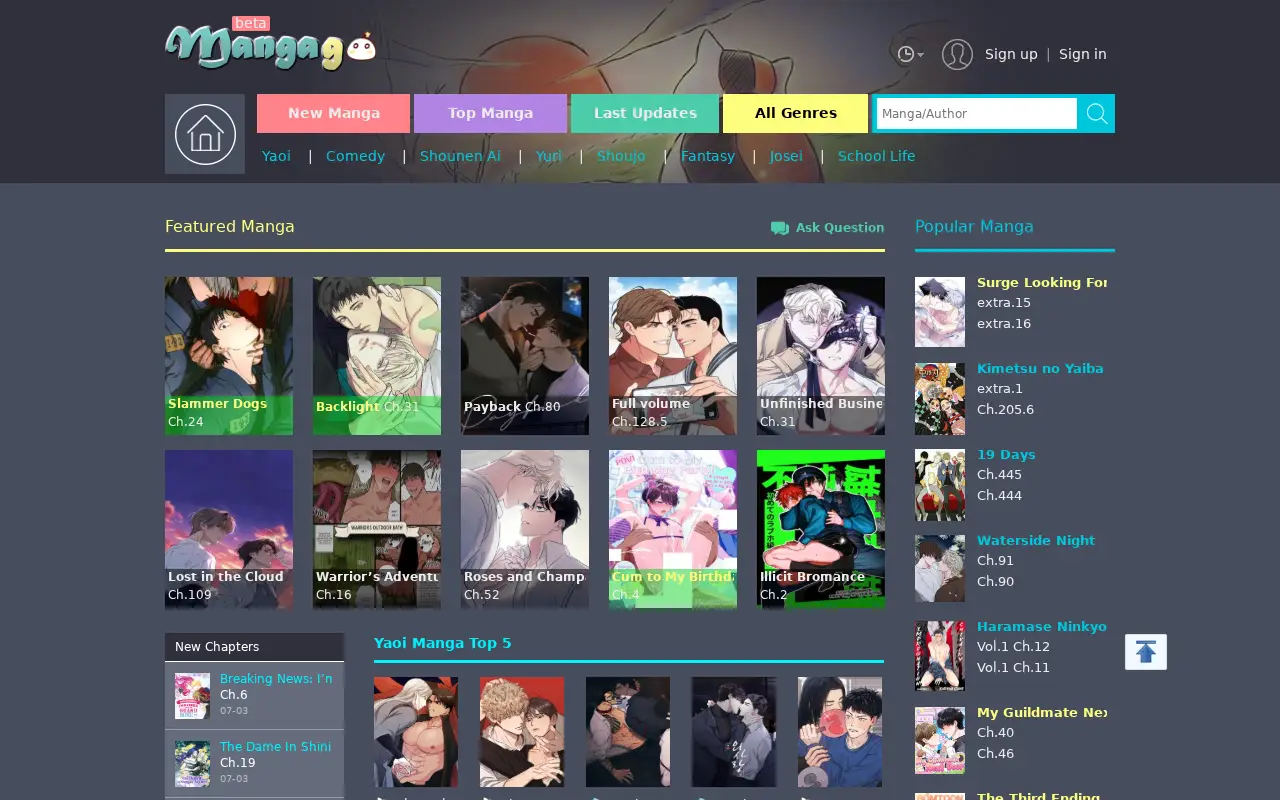Open the Shoujo genre link

621,156
